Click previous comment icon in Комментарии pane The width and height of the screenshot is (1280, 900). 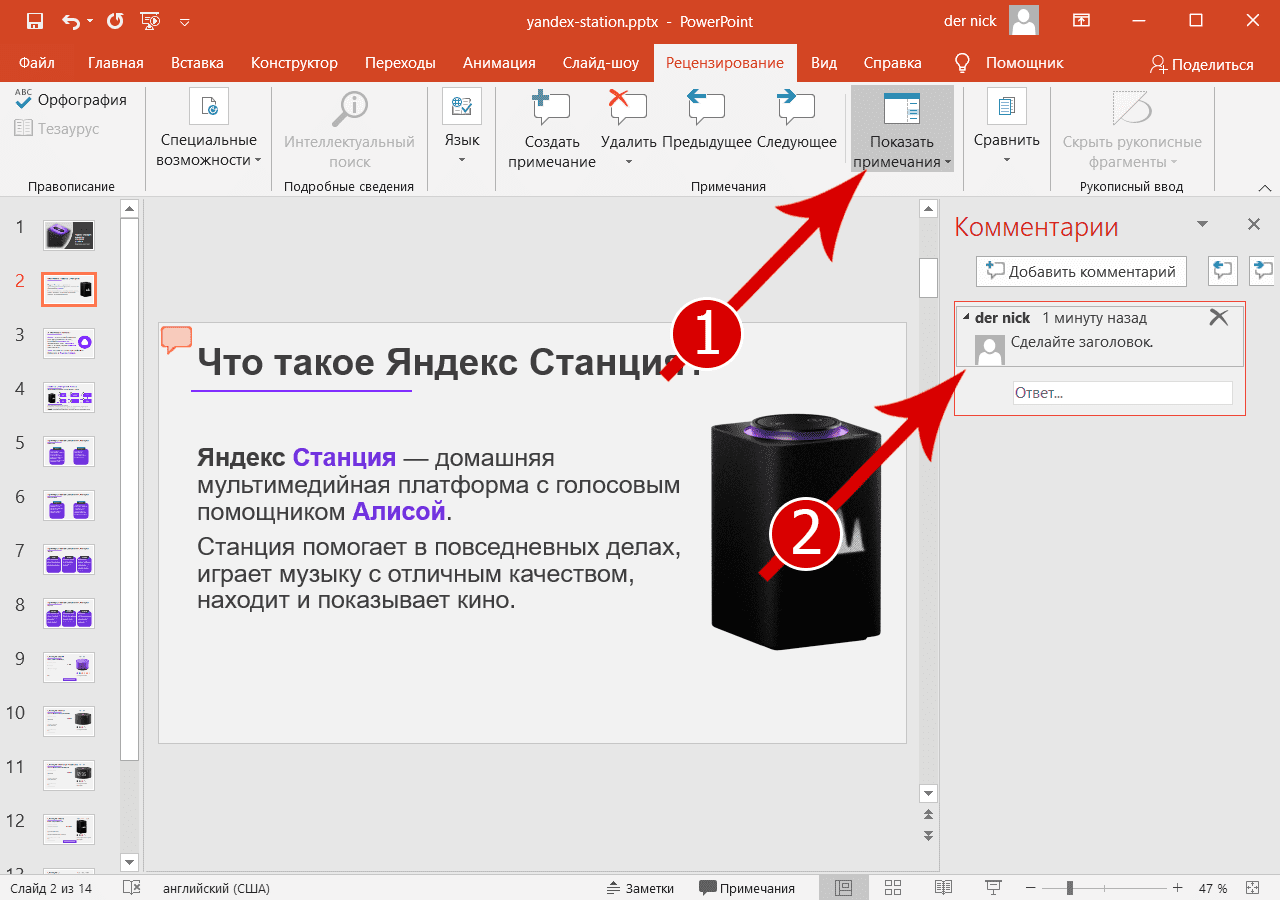tap(1223, 270)
